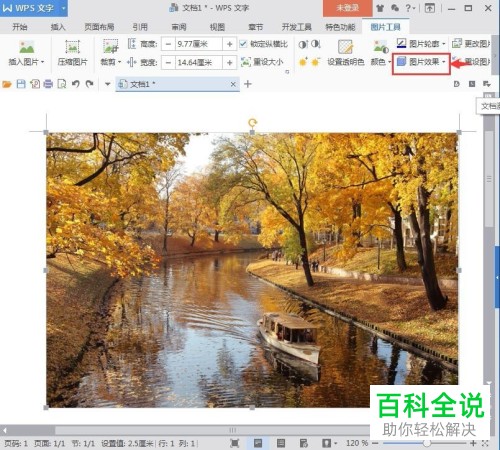Open Picture Effects (图片效果) dropdown

pyautogui.click(x=421, y=62)
